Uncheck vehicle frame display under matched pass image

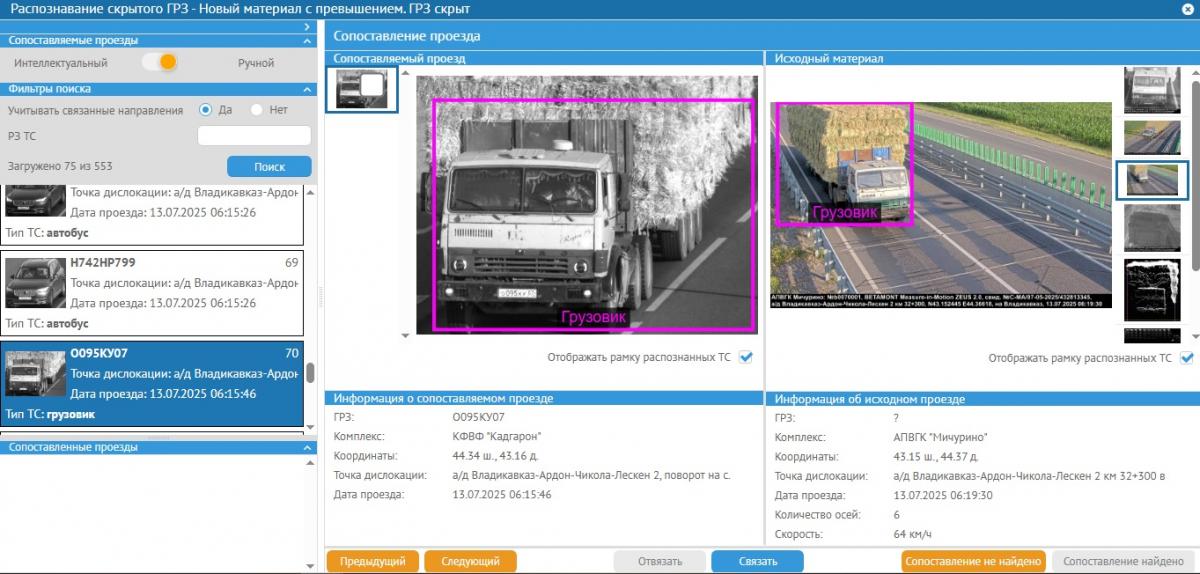(746, 357)
